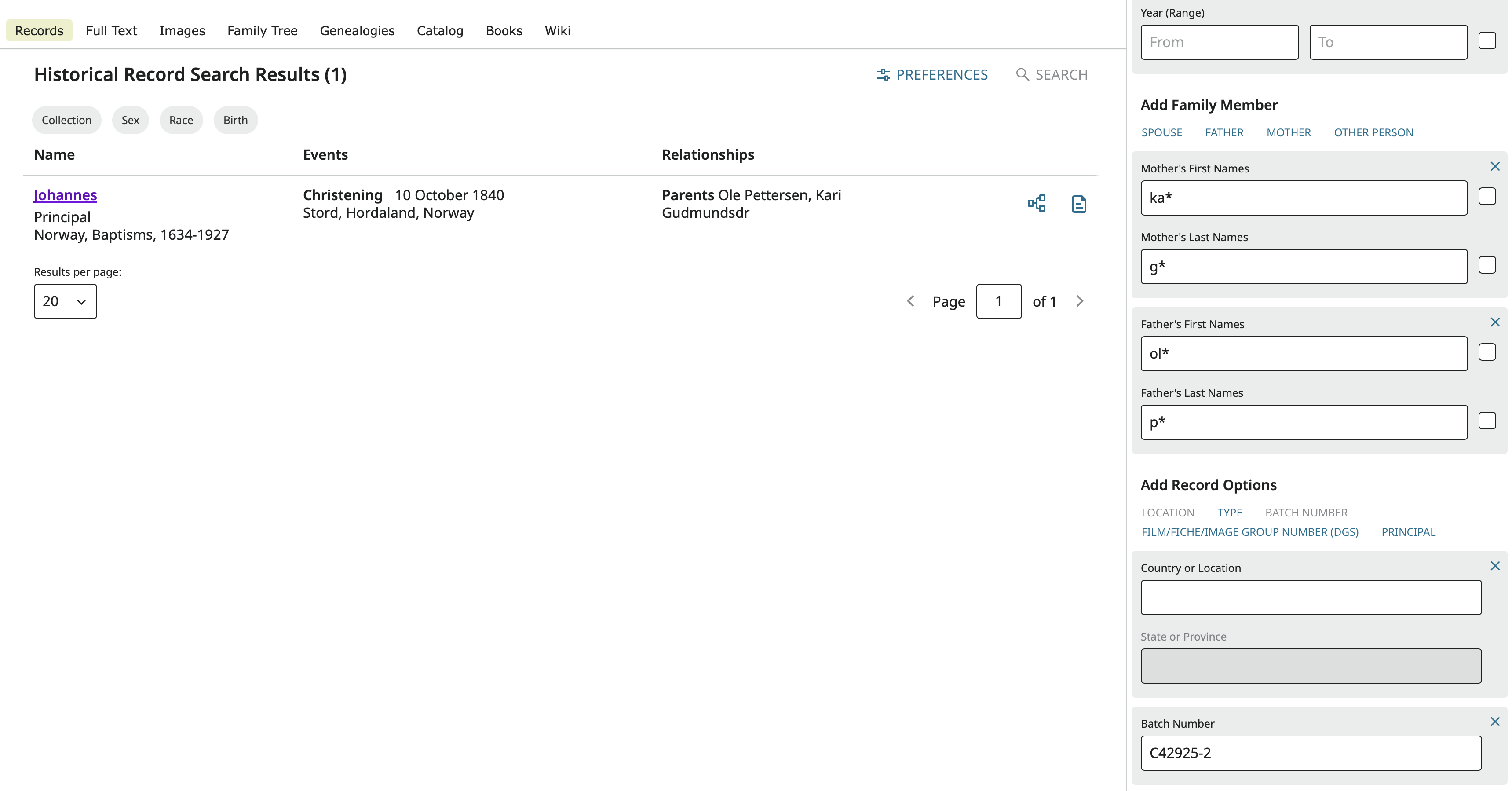Open the results per page dropdown
The image size is (1512, 791).
coord(65,301)
